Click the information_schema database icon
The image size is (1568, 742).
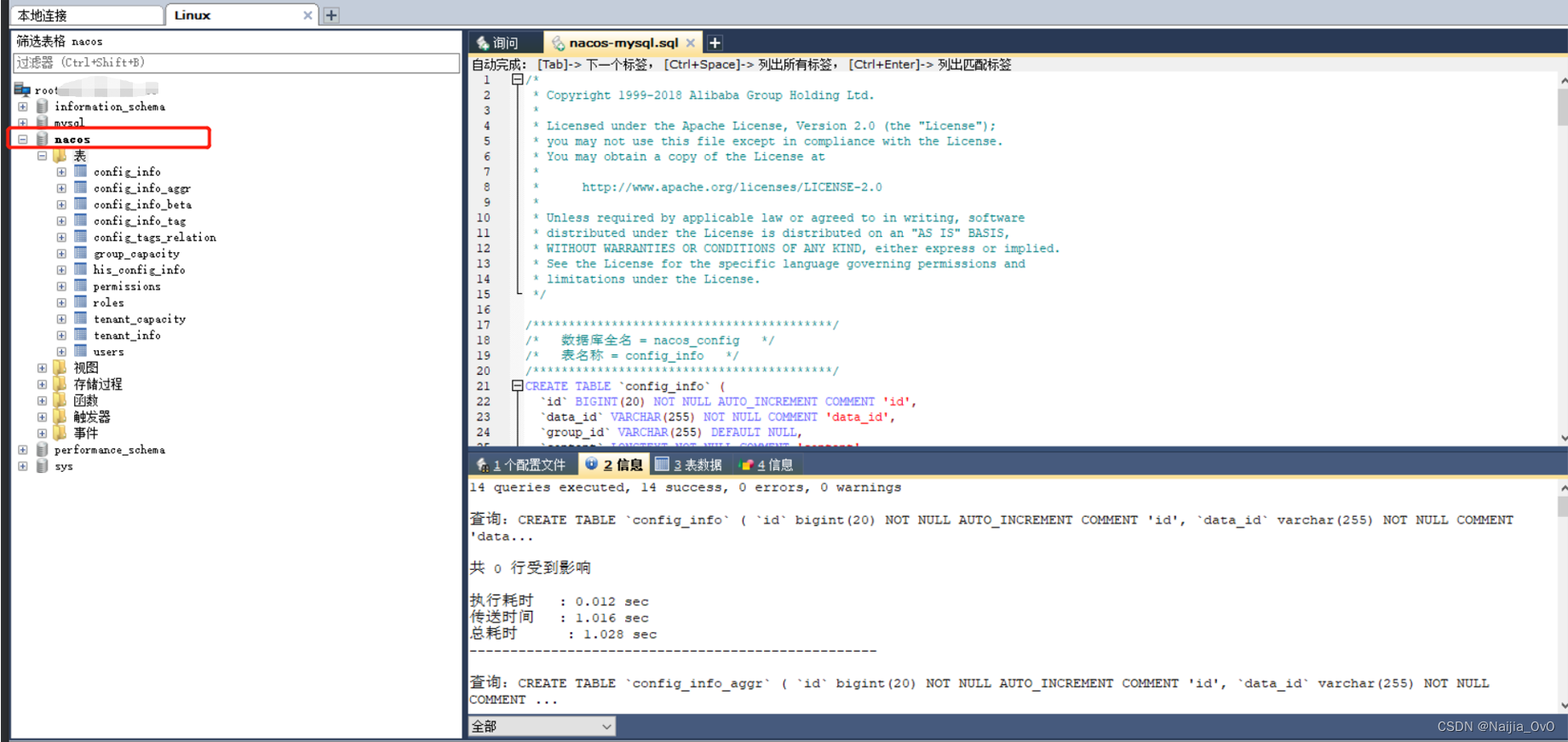click(42, 106)
